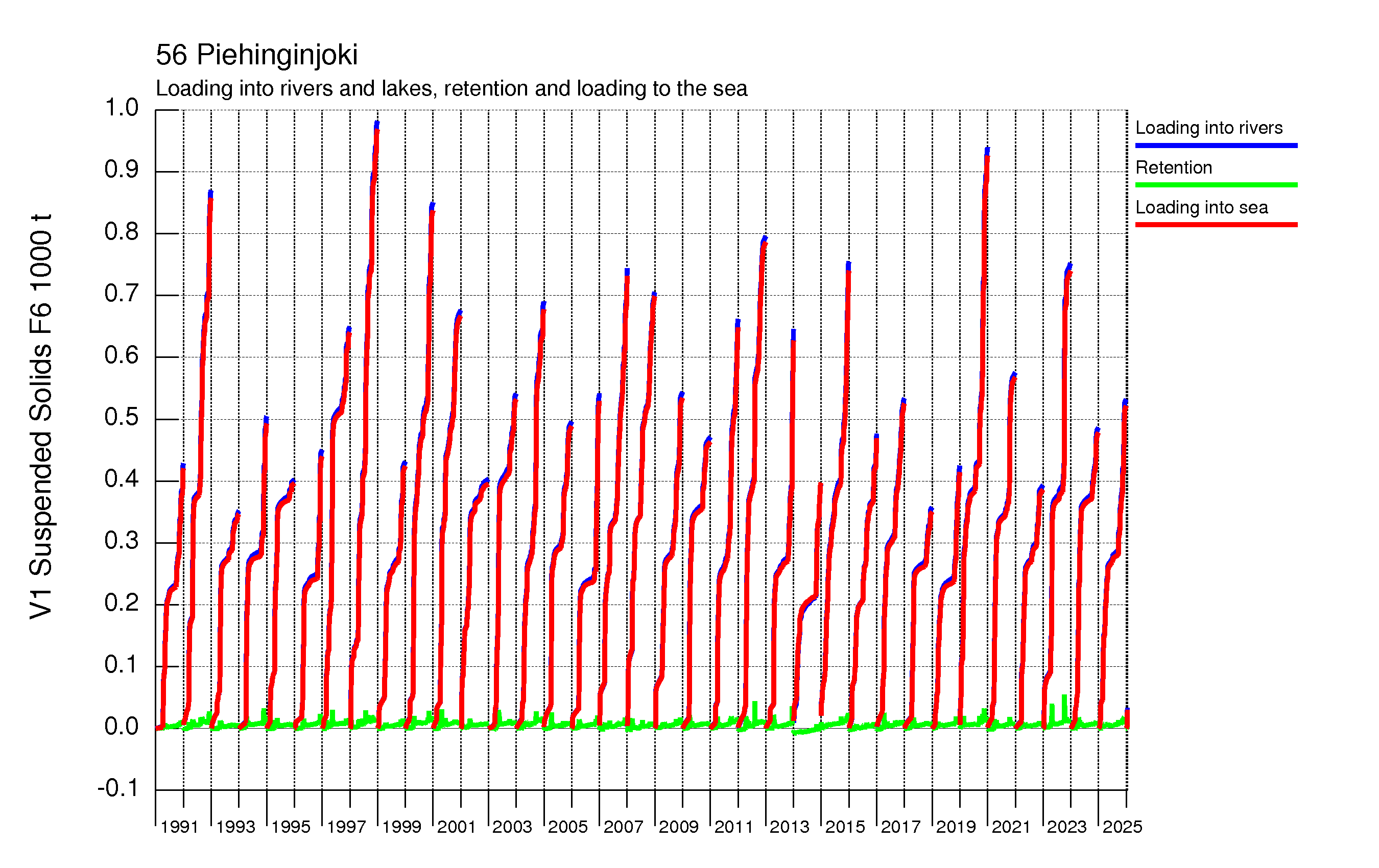Click the 2025 x-axis year label
The height and width of the screenshot is (868, 1379).
pyautogui.click(x=1122, y=827)
